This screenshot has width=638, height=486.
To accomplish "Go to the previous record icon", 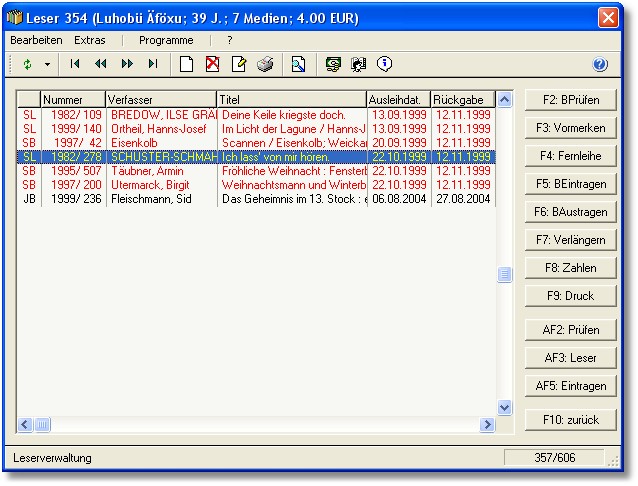I will click(101, 64).
